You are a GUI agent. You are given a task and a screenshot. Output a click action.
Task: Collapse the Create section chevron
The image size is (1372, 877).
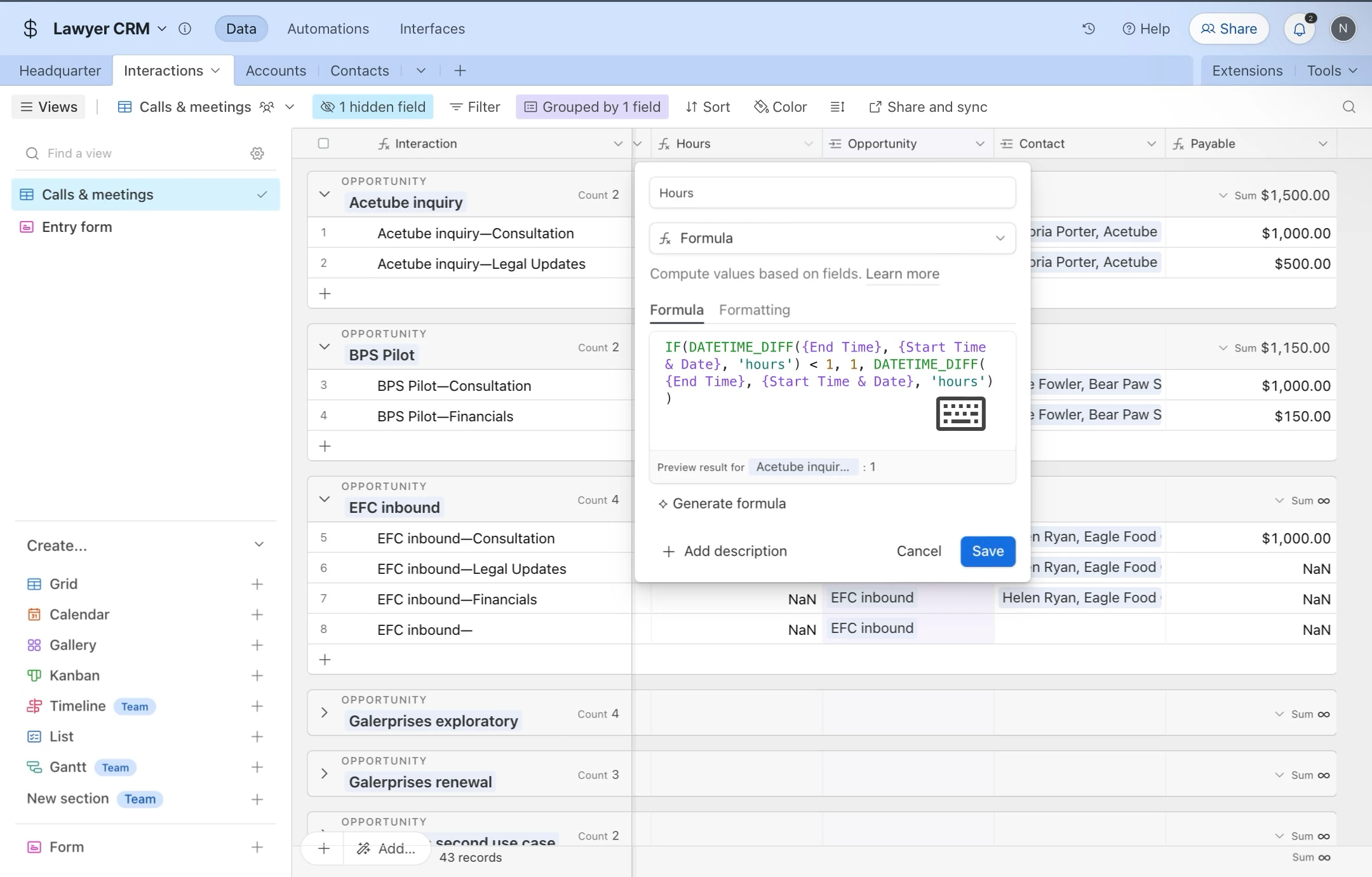[259, 545]
